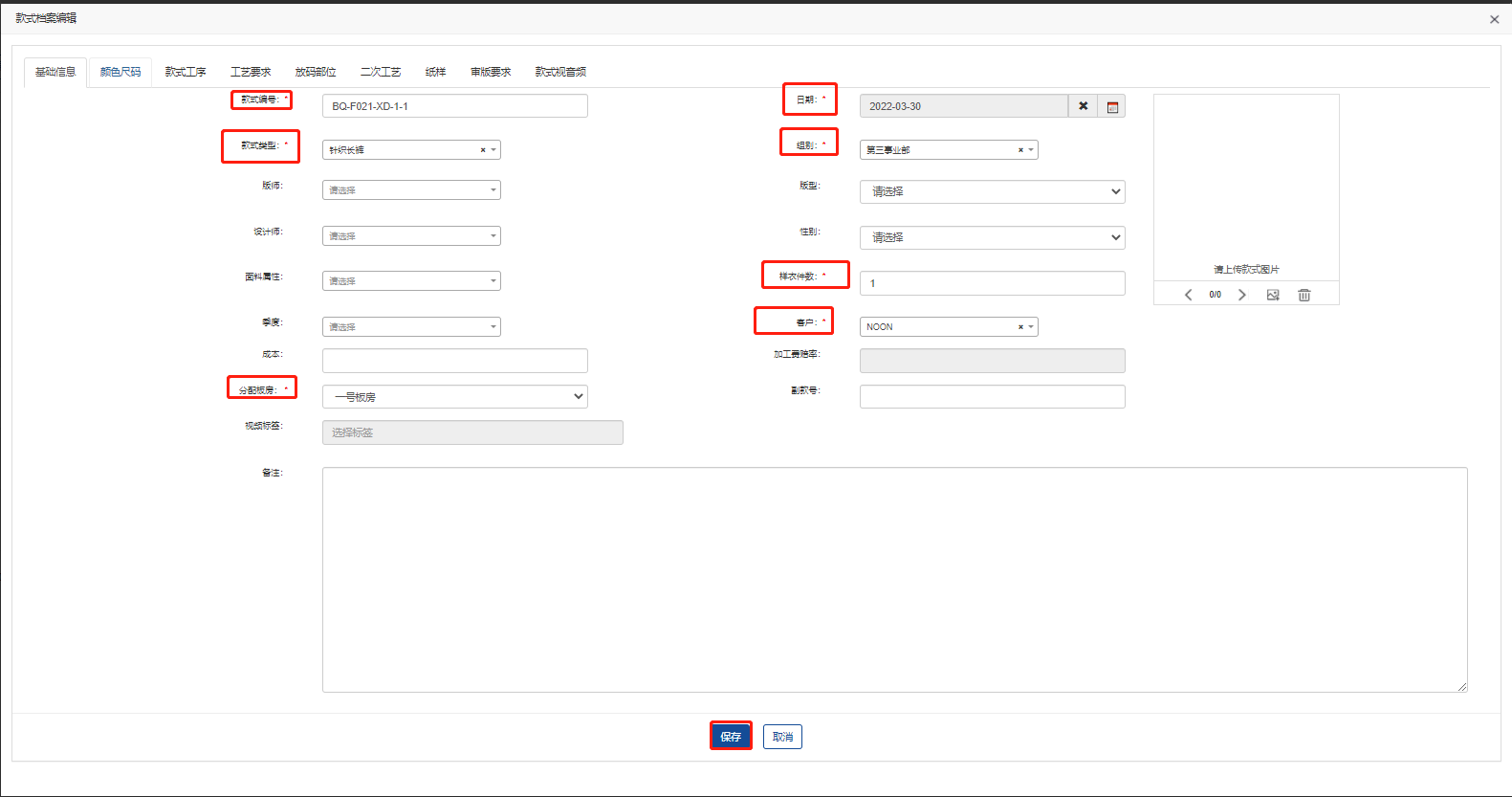Delete style image using trash icon
The height and width of the screenshot is (797, 1512).
pyautogui.click(x=1304, y=295)
